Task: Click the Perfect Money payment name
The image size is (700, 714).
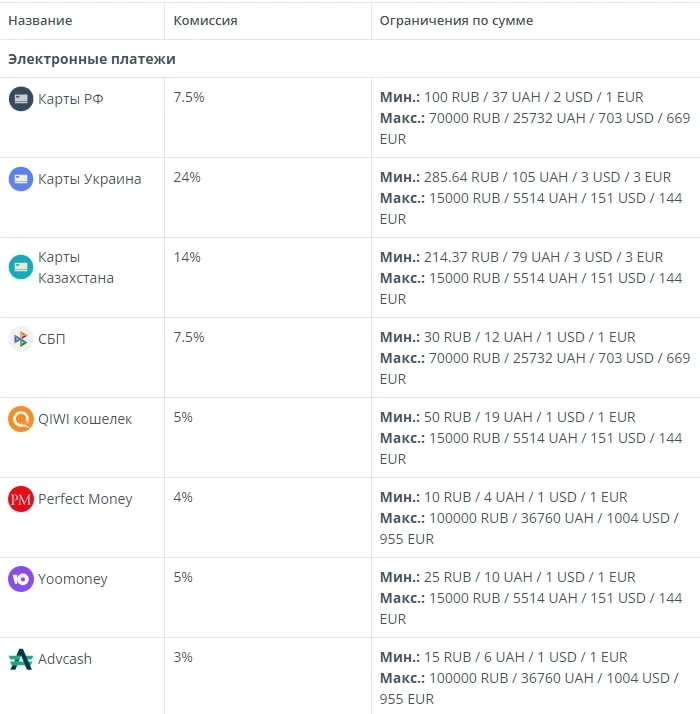Action: pyautogui.click(x=85, y=499)
